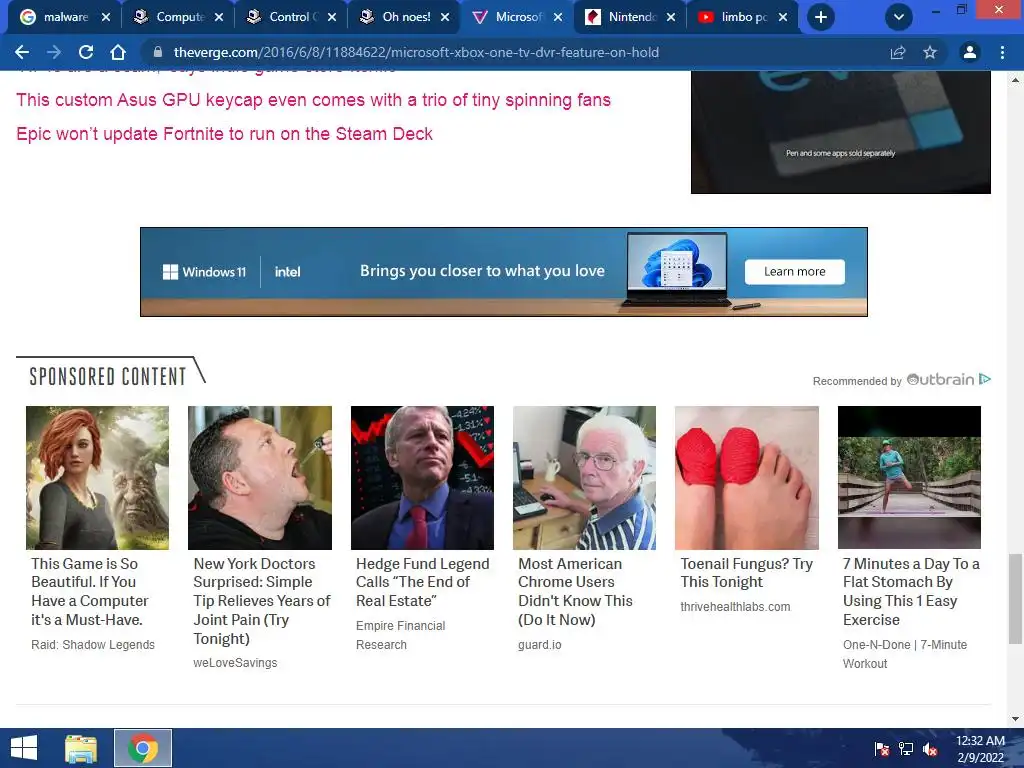1024x768 pixels.
Task: Switch to the Oh noes! tab
Action: point(396,17)
